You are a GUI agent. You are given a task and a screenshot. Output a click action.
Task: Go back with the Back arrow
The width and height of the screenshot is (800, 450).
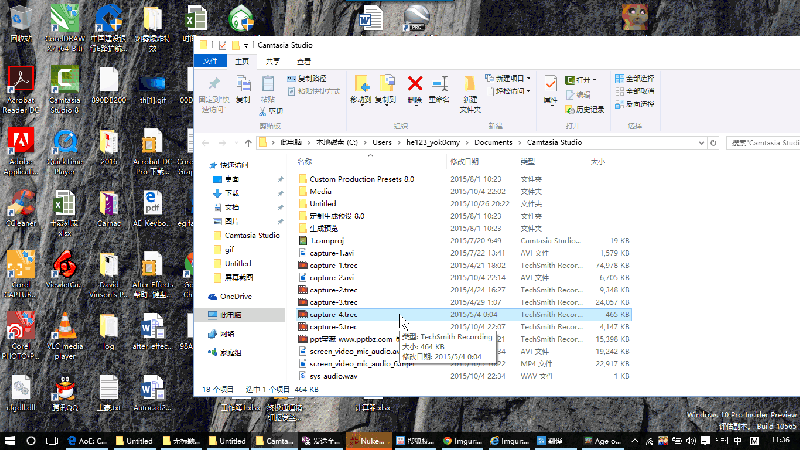click(206, 143)
